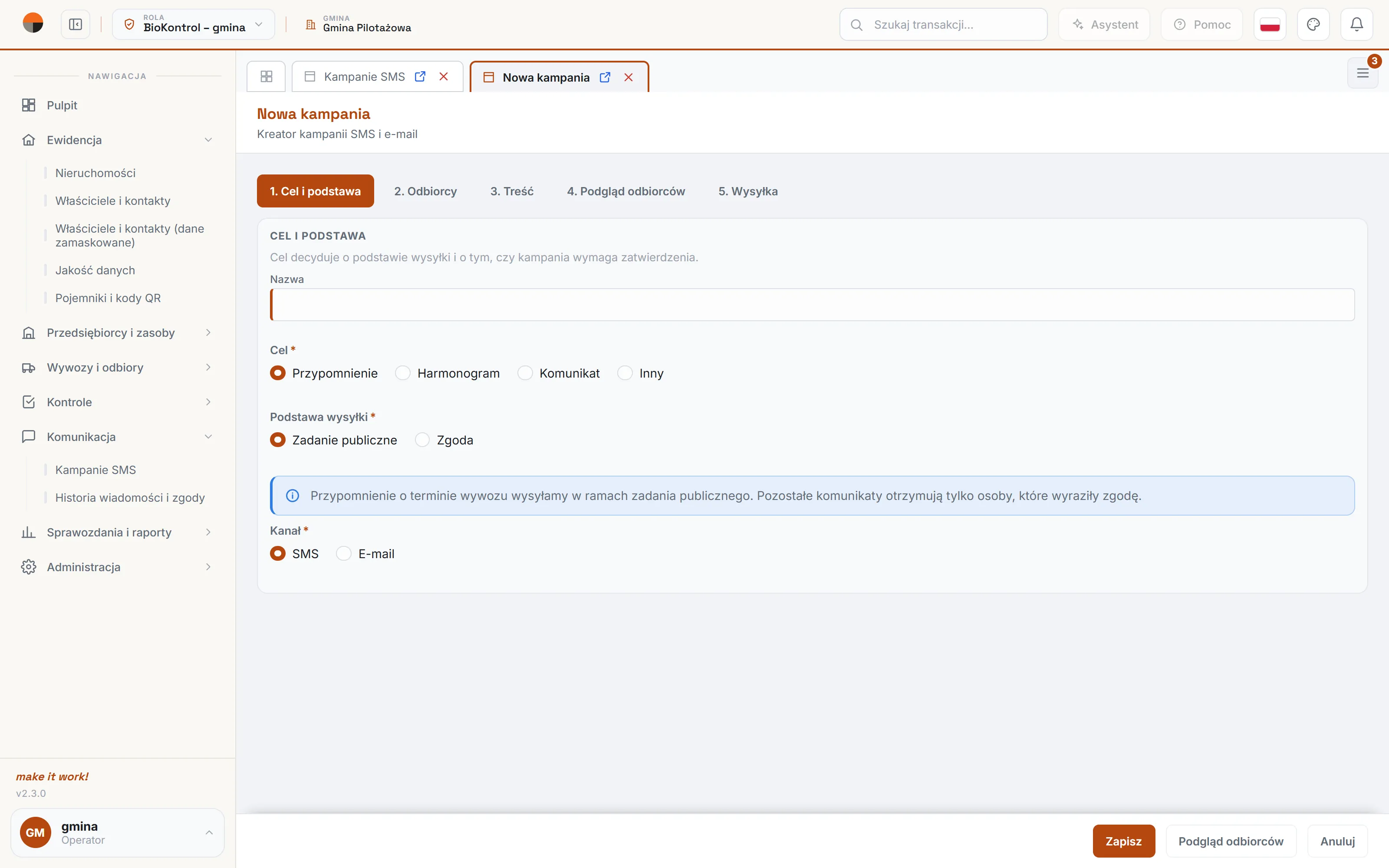This screenshot has height=868, width=1389.
Task: Select the Przypomnienie radio option
Action: coord(278,373)
